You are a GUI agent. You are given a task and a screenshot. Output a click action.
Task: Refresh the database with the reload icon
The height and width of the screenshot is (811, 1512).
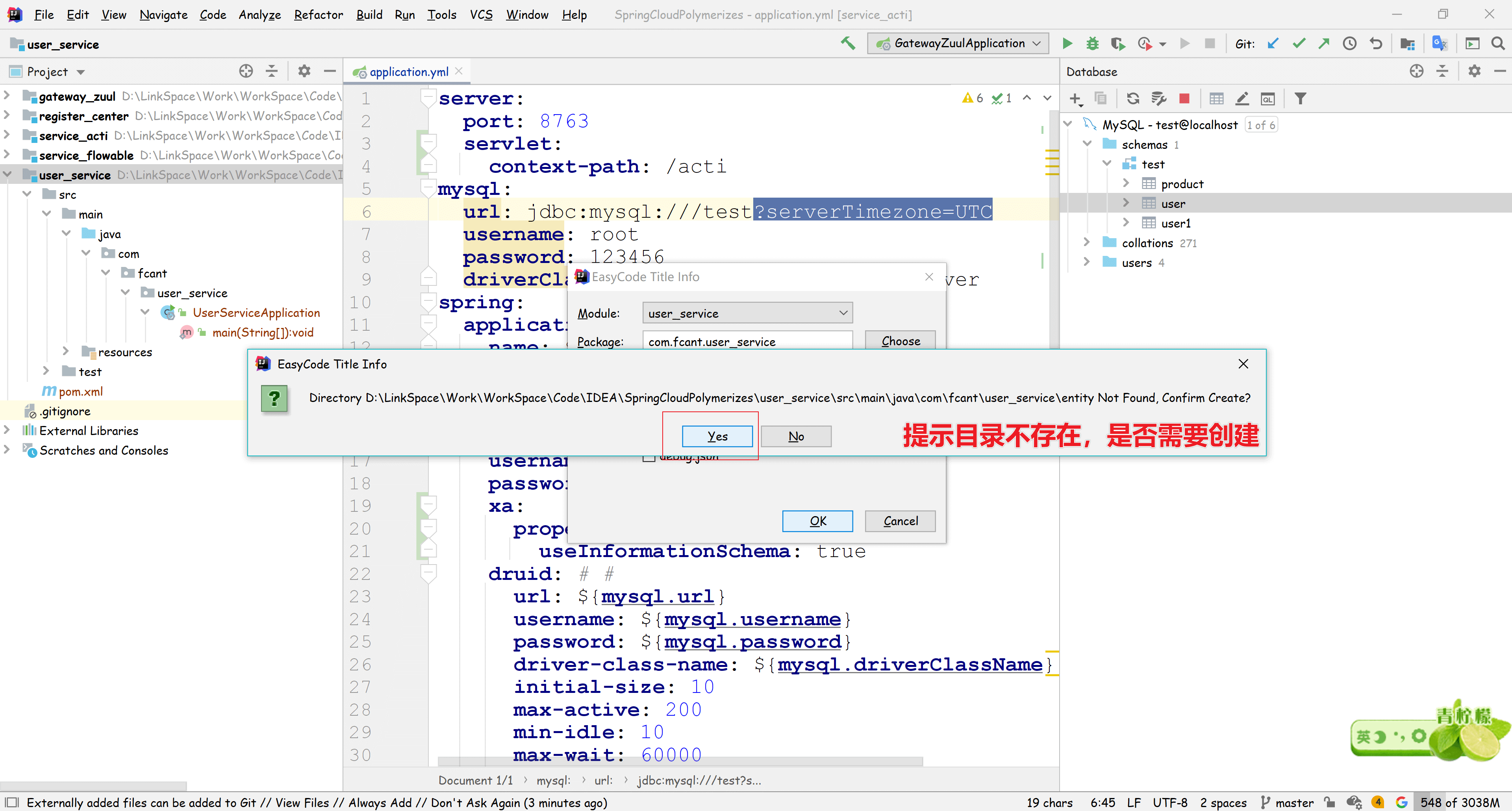[1133, 98]
